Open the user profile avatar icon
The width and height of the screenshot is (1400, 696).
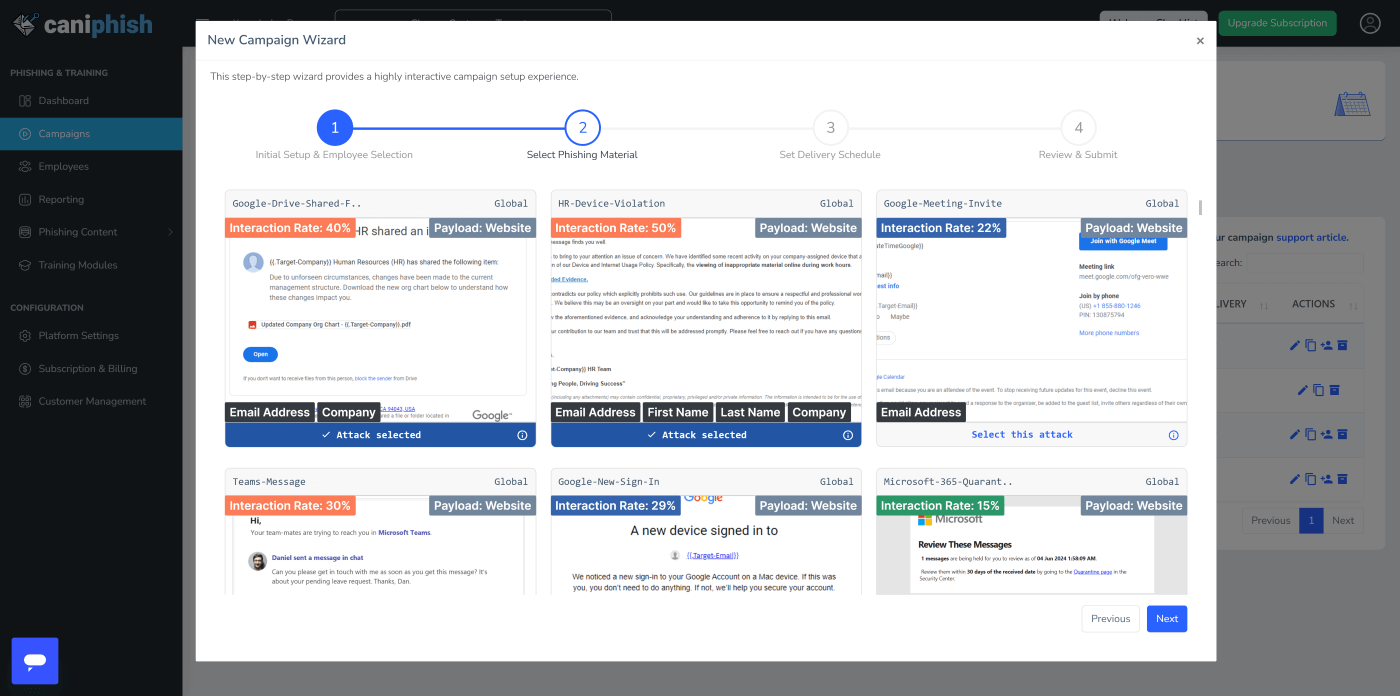(1370, 23)
